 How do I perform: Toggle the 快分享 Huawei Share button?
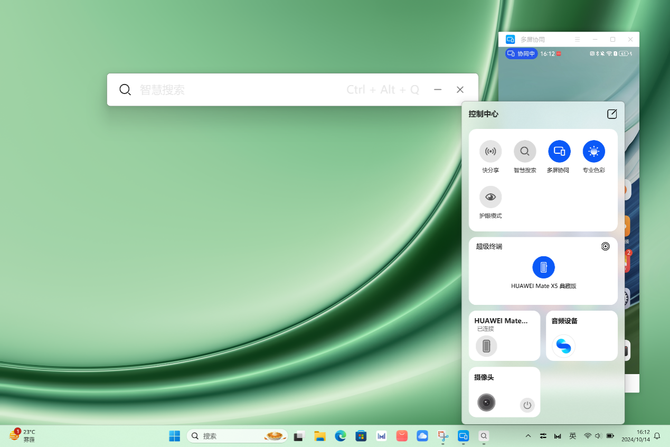(x=490, y=151)
